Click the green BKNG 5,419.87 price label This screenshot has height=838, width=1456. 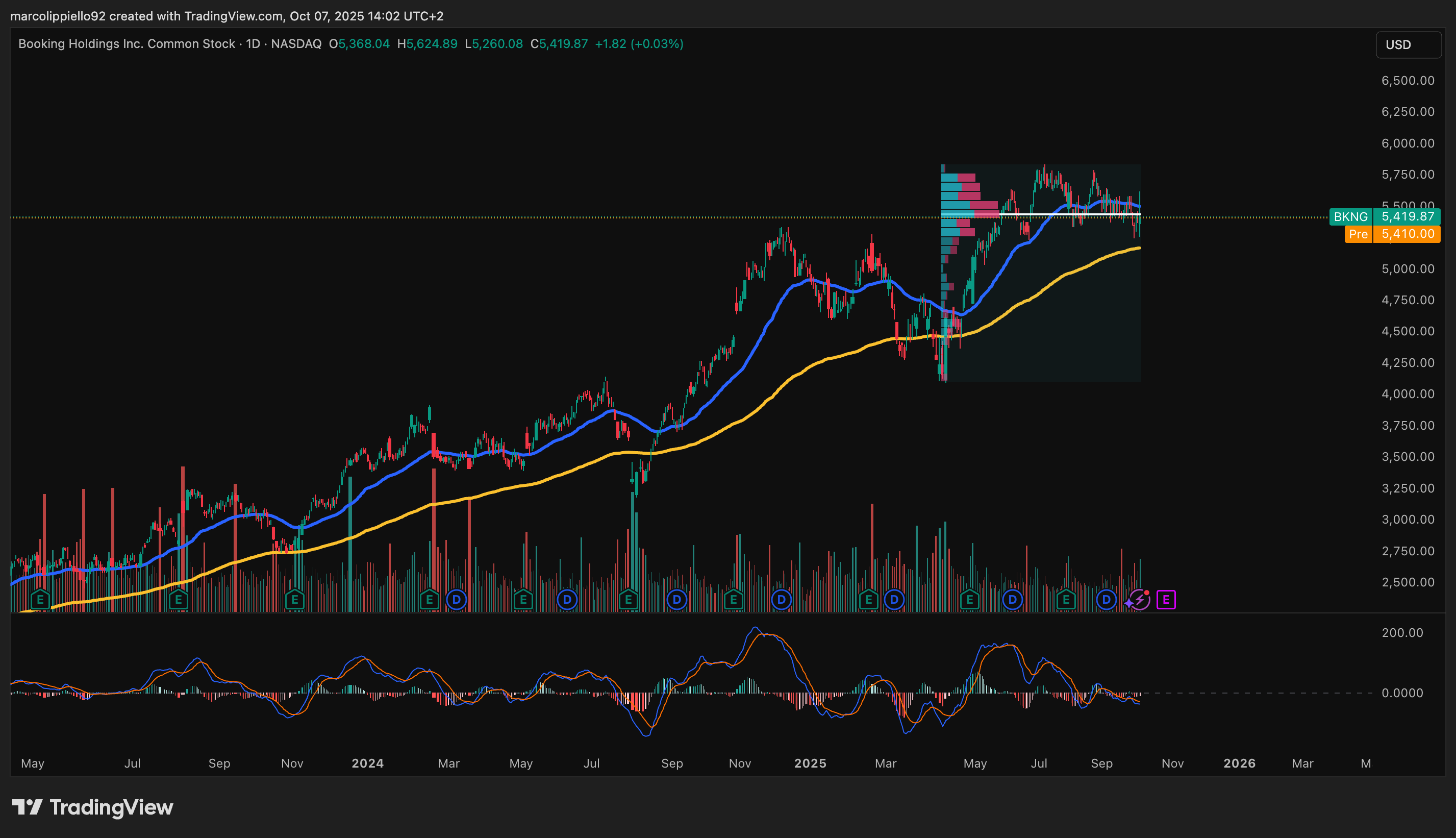1385,216
